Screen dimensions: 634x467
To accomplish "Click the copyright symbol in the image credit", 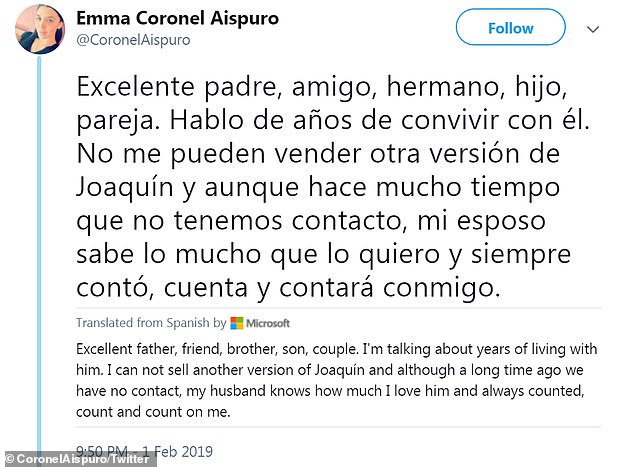I will tap(7, 457).
